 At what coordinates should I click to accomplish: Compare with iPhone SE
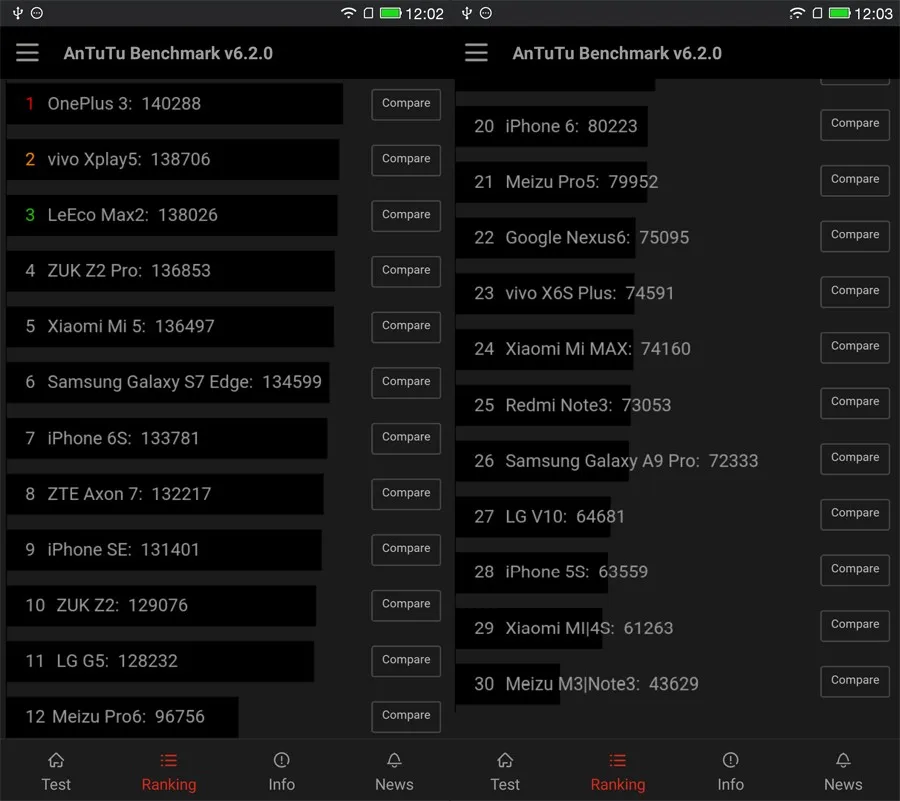pos(406,549)
